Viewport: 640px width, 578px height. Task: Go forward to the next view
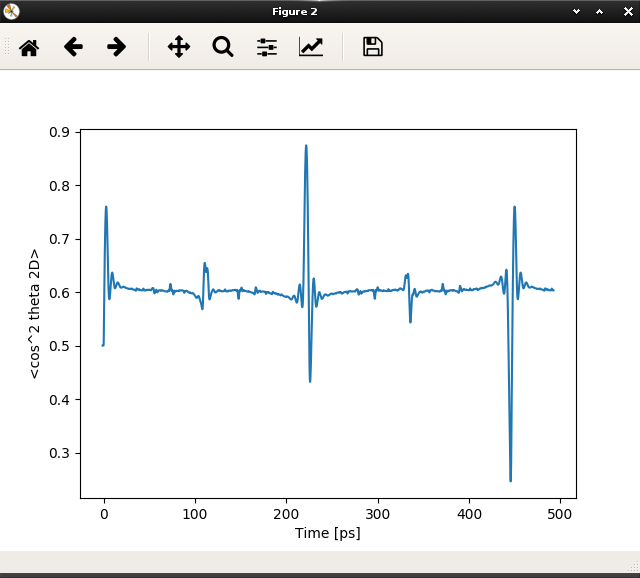point(117,47)
